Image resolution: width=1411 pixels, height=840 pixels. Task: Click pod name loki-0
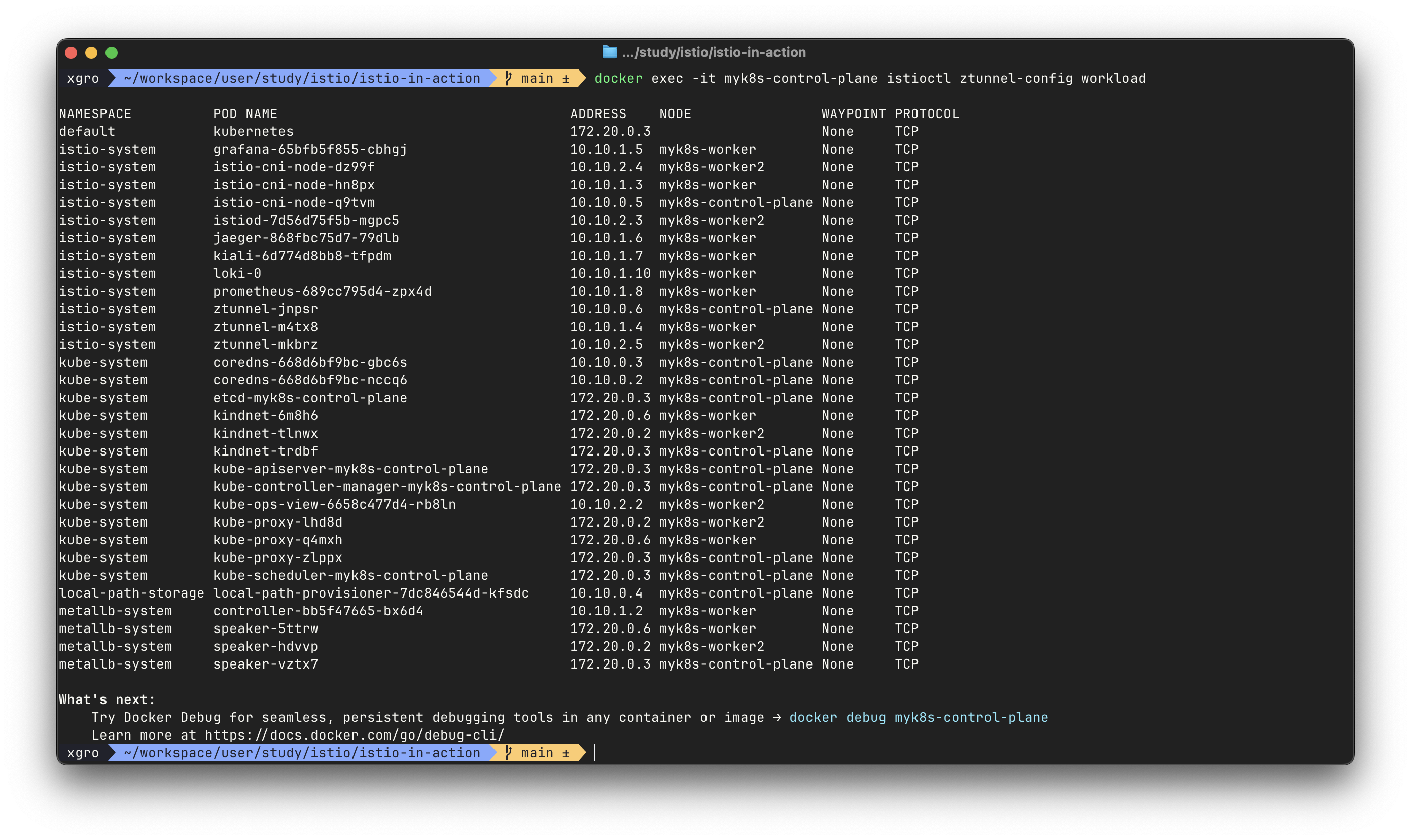237,273
